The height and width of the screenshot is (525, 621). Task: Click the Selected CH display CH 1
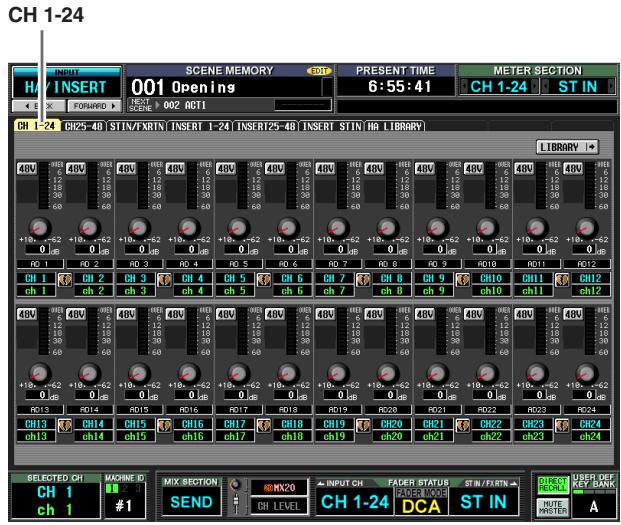55,501
